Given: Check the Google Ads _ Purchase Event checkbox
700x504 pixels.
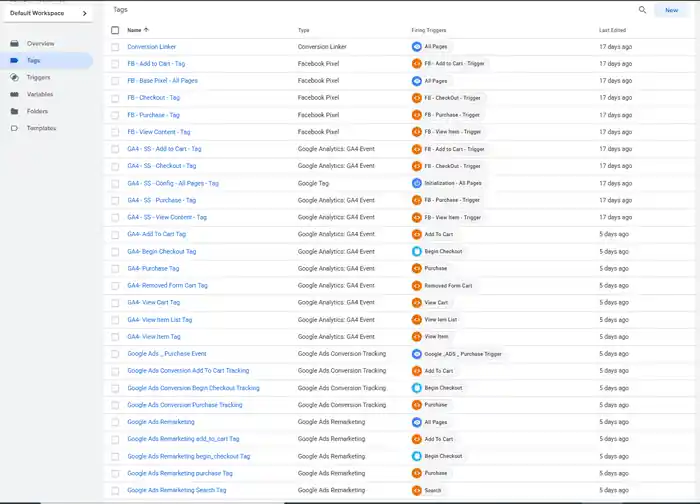Looking at the screenshot, I should (x=115, y=354).
